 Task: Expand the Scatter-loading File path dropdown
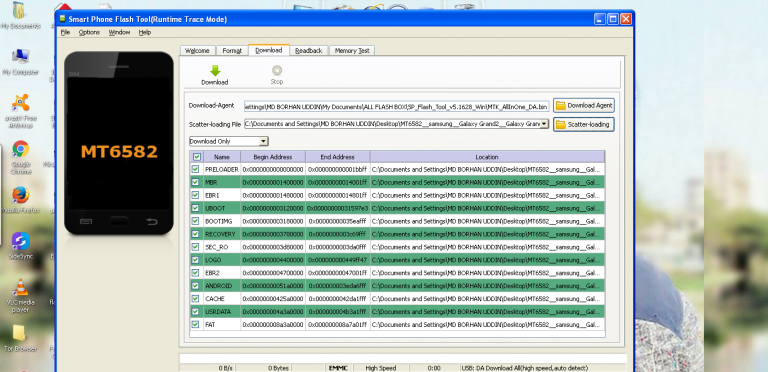pyautogui.click(x=544, y=124)
